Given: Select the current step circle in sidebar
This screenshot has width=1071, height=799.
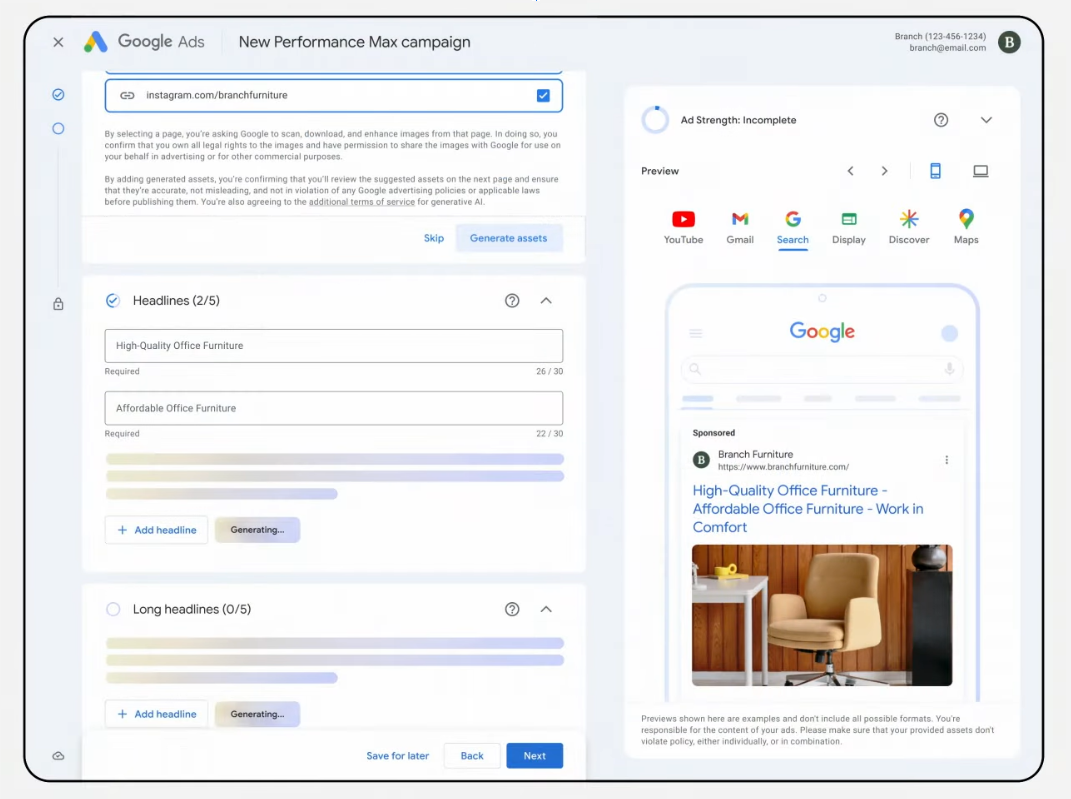Looking at the screenshot, I should 59,128.
